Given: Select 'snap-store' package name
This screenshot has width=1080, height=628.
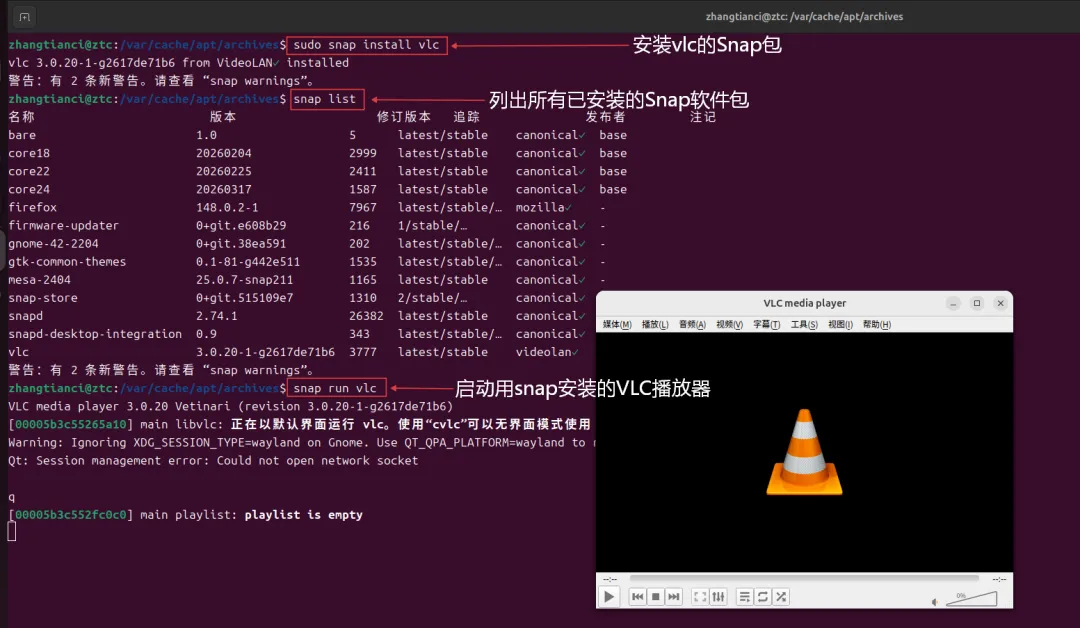Looking at the screenshot, I should (x=43, y=297).
